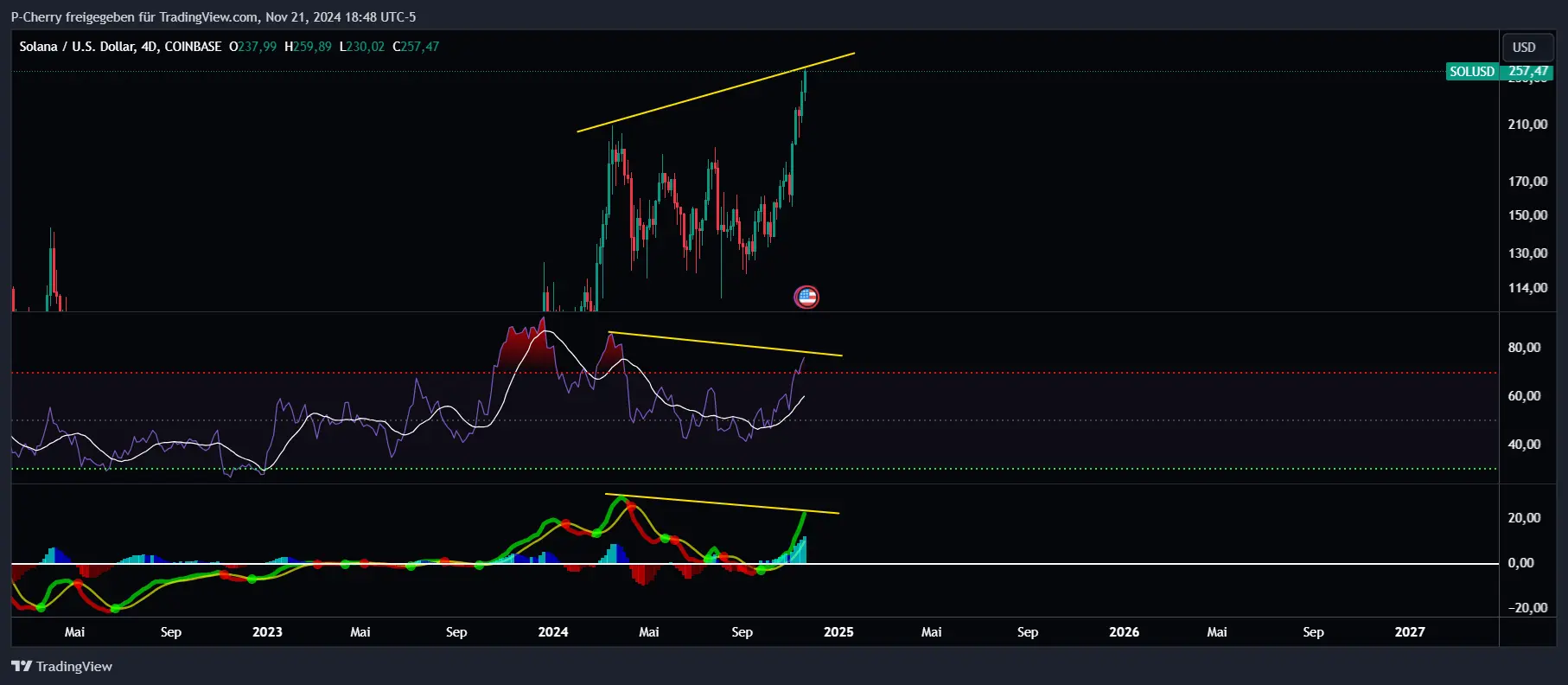This screenshot has height=685, width=1568.
Task: Click the high value H259,89
Action: tap(308, 47)
